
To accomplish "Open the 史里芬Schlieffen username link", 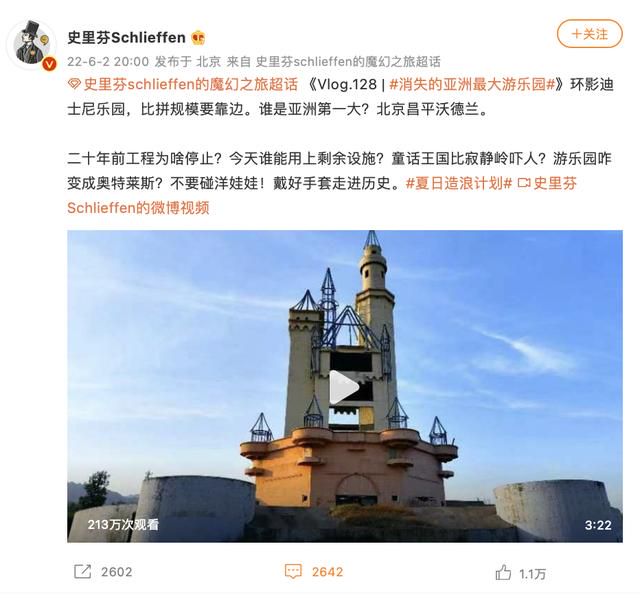I will click(x=127, y=38).
